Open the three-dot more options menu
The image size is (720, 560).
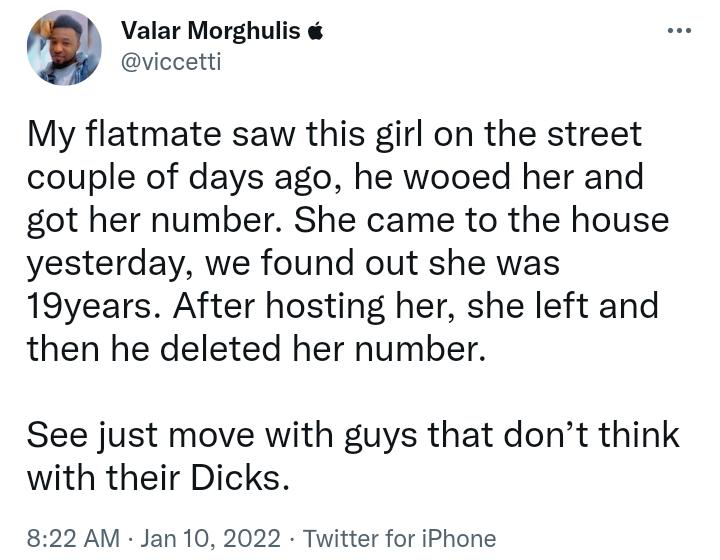pos(680,31)
